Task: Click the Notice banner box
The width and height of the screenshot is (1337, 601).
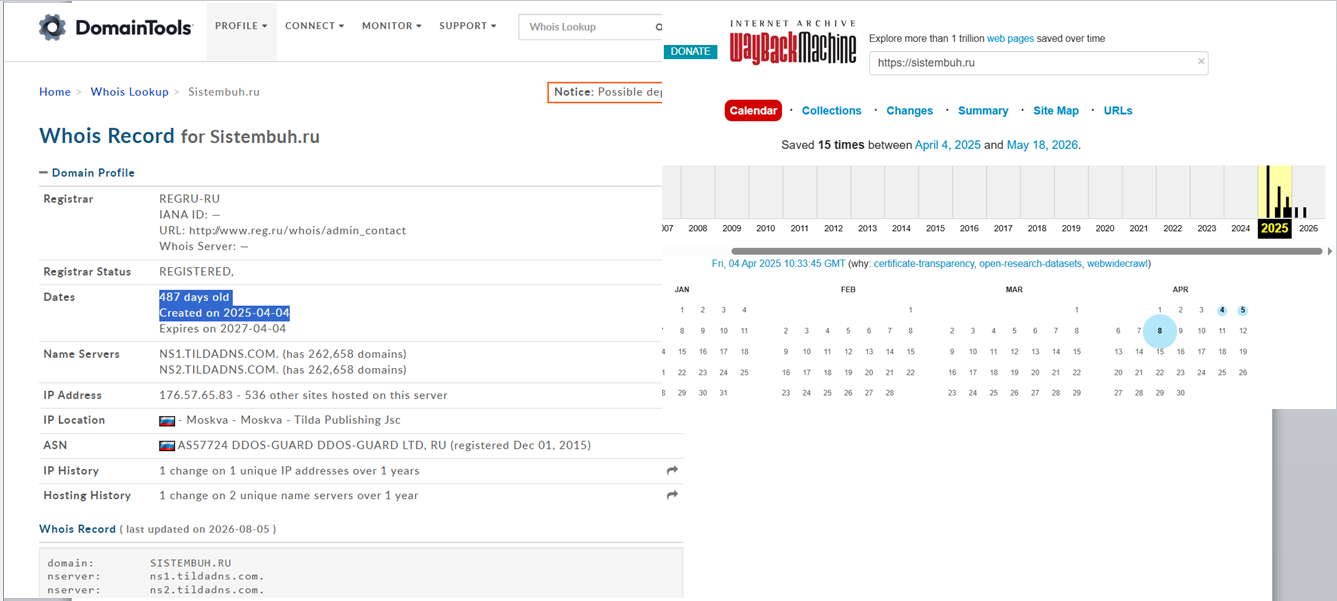Action: coord(605,92)
